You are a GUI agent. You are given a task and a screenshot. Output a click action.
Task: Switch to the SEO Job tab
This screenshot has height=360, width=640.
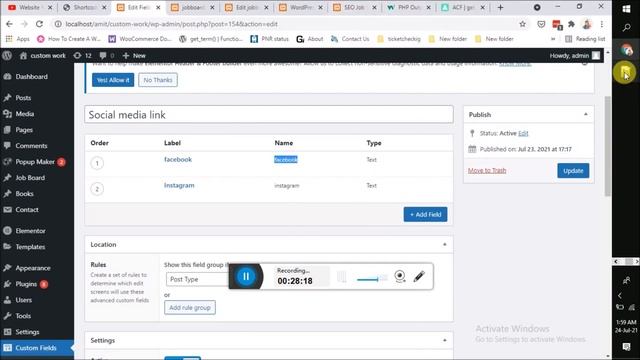[354, 7]
